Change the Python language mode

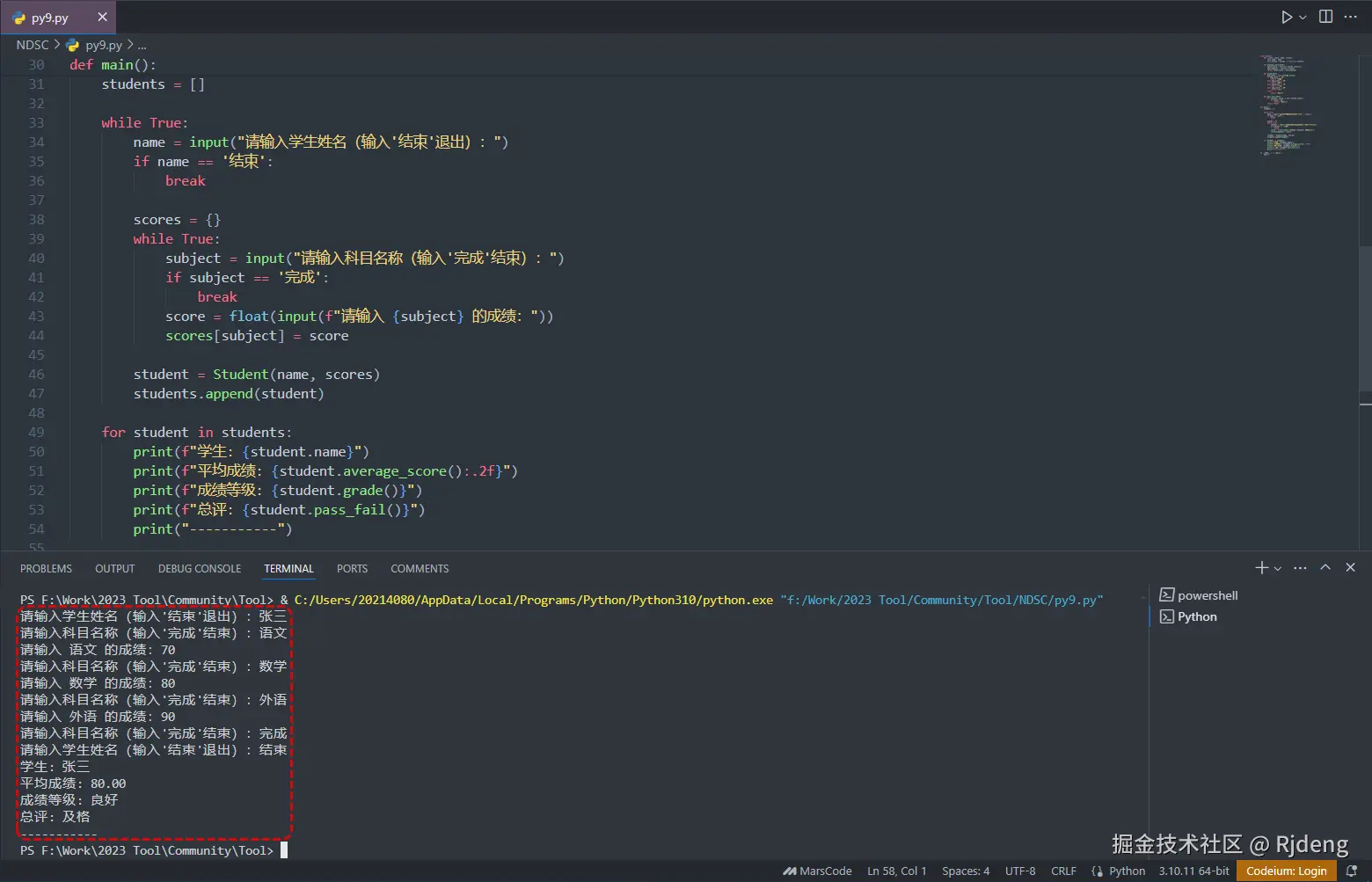click(1127, 871)
